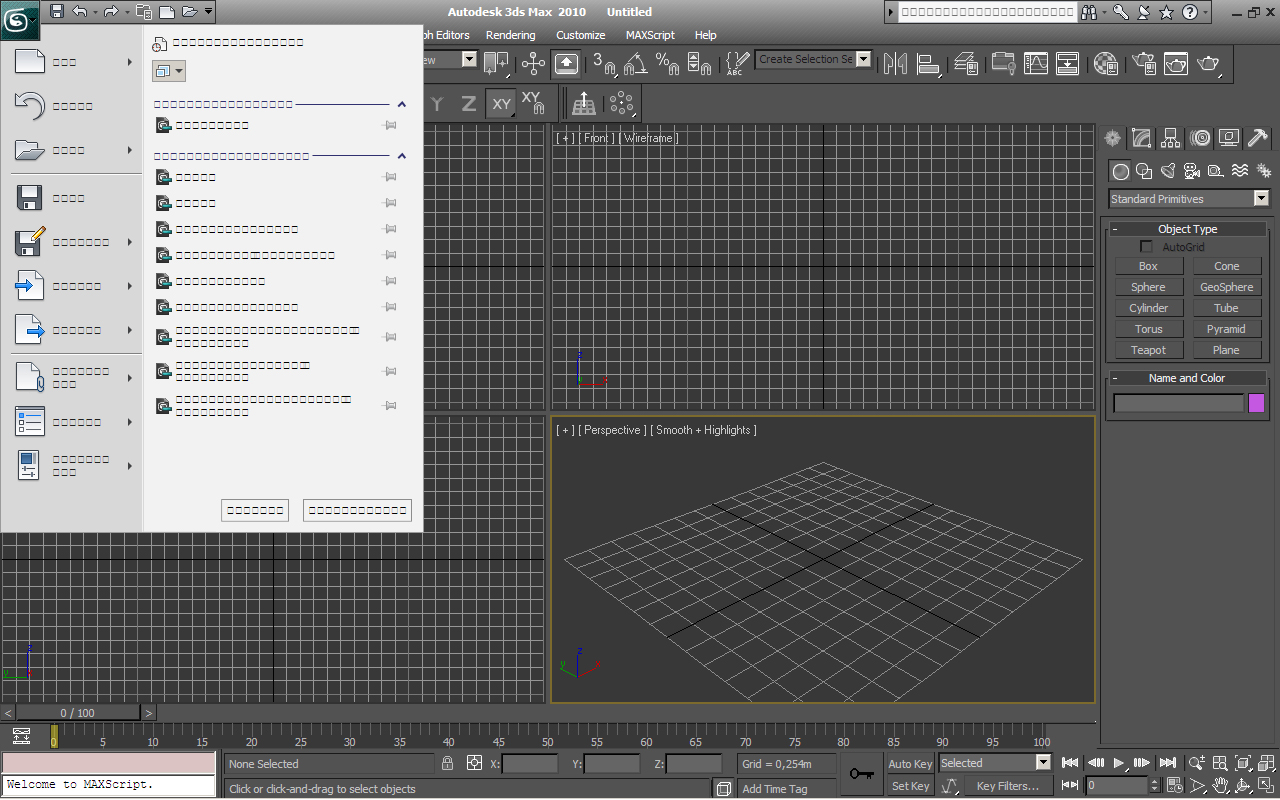Viewport: 1280px width, 800px height.
Task: Open the Create Selection Set dropdown
Action: tap(863, 59)
